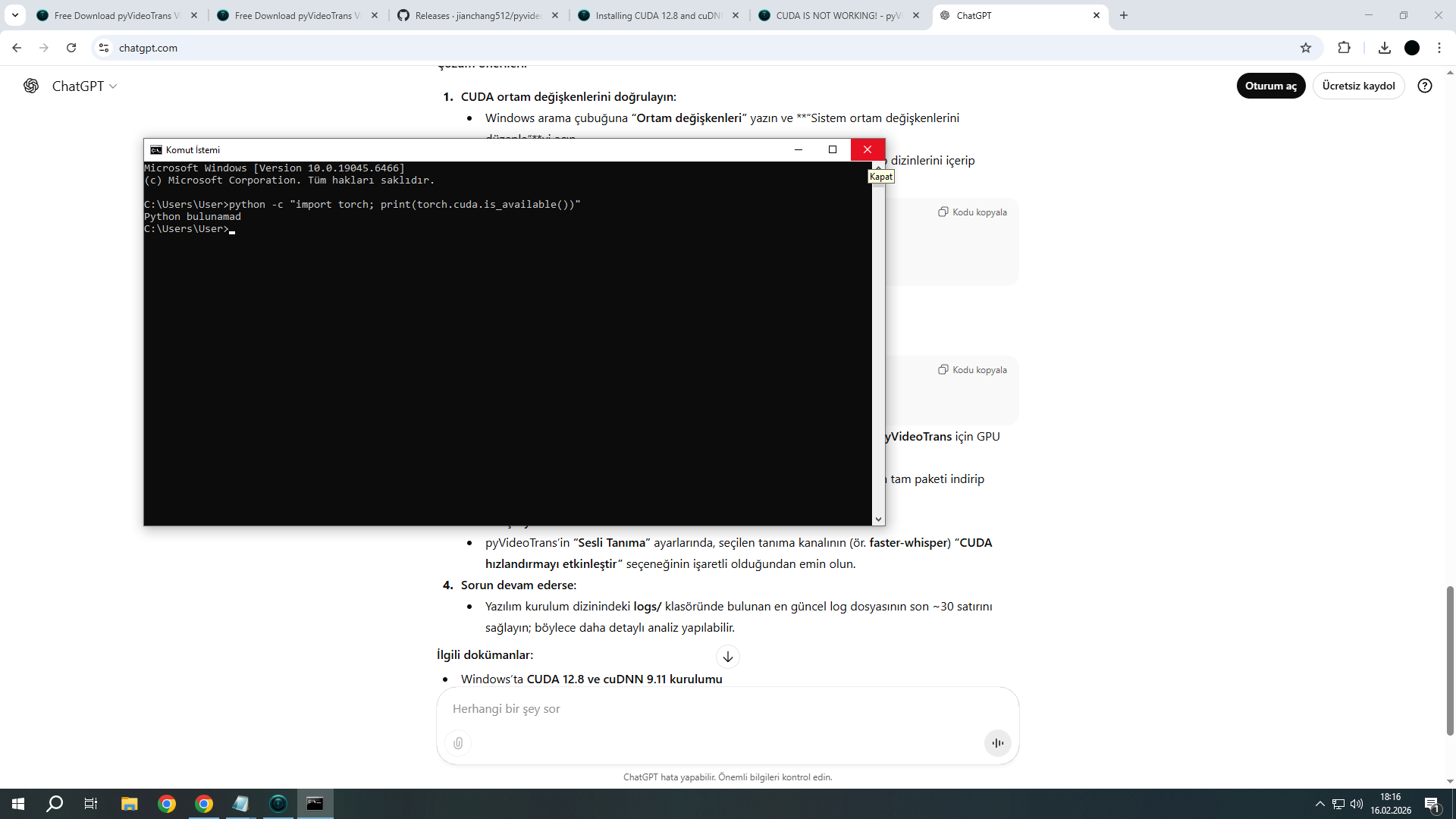
Task: Open Windows Start menu
Action: [x=18, y=804]
